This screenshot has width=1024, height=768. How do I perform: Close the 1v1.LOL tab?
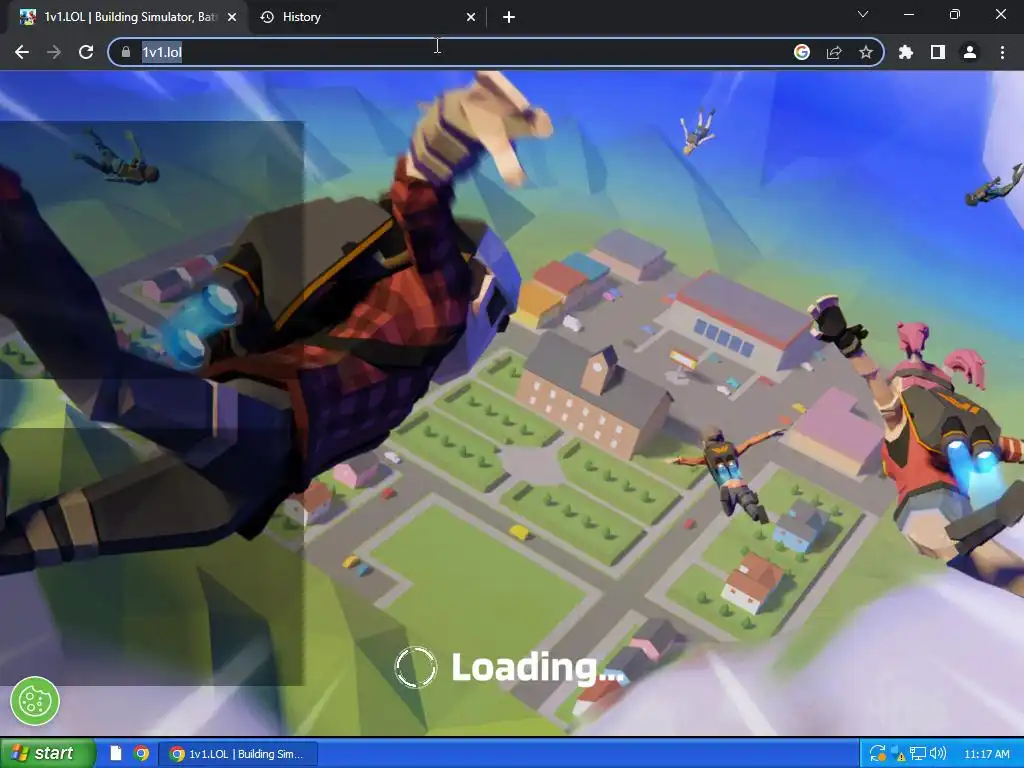[x=232, y=18]
